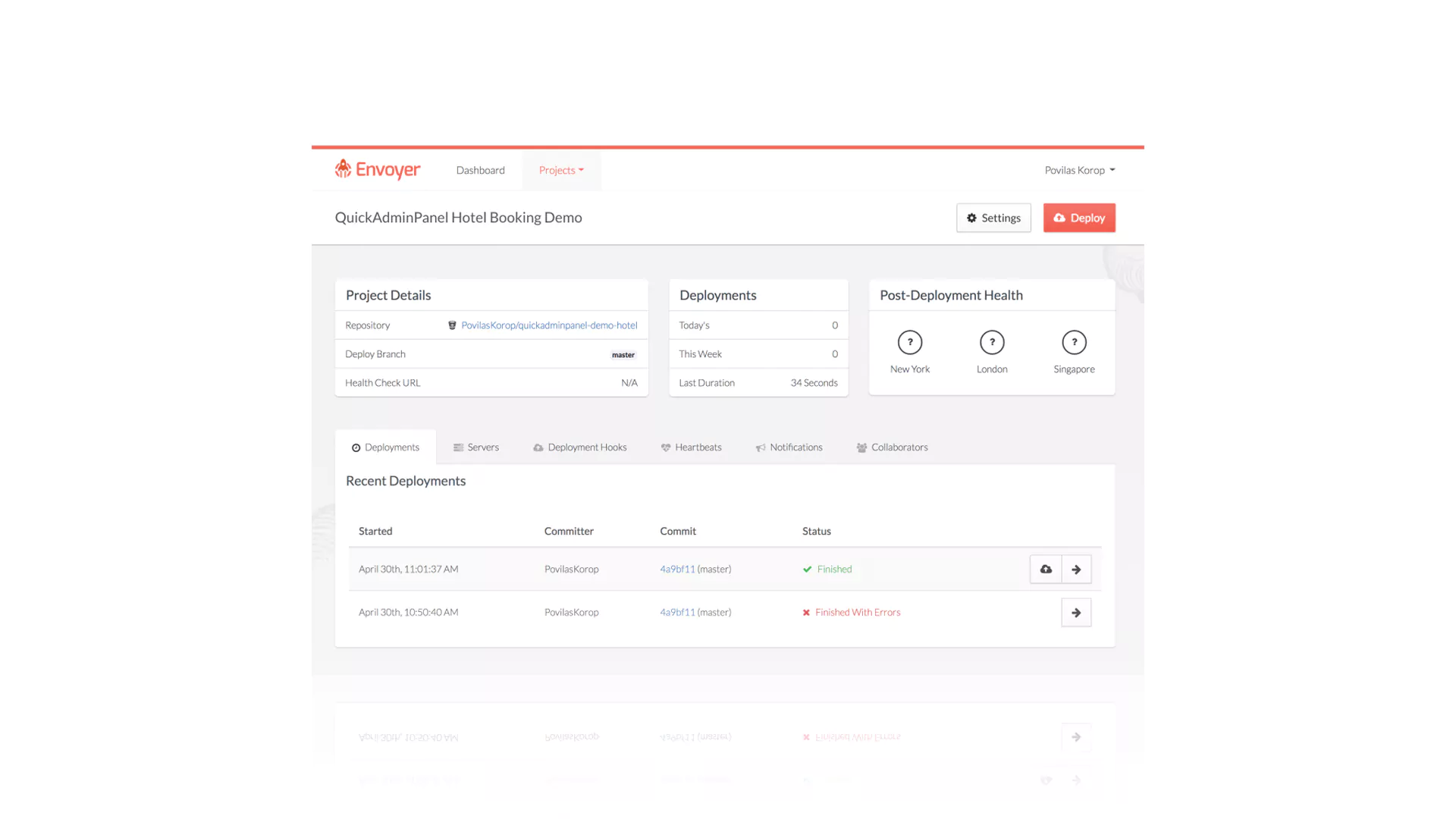Click the April 30th, 10:50:40 AM timestamp
1456x819 pixels.
tap(408, 613)
